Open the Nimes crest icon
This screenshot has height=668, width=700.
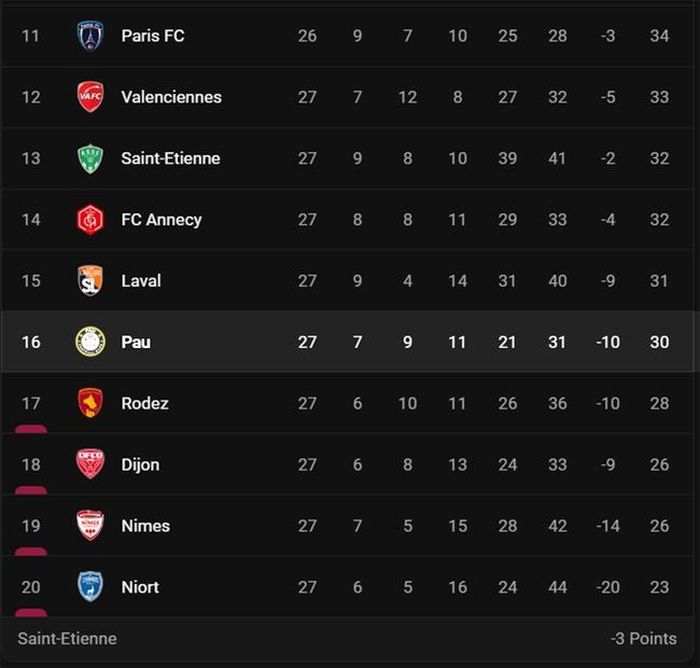tap(90, 525)
